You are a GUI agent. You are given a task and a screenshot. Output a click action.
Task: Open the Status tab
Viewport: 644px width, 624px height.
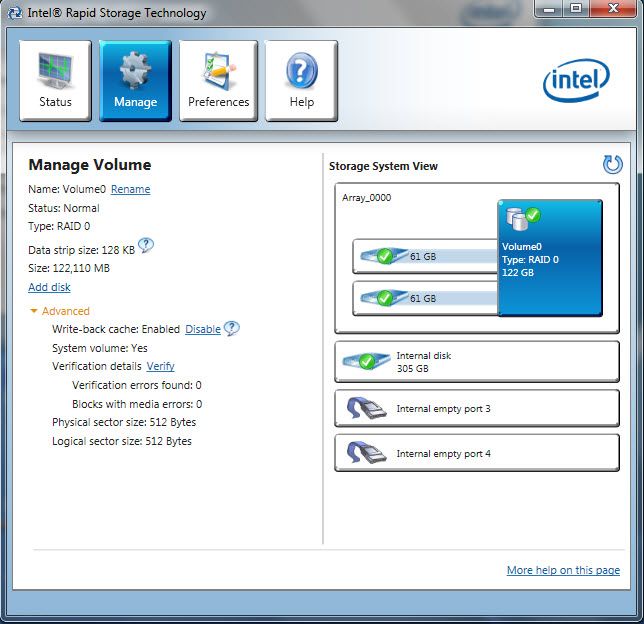click(55, 81)
